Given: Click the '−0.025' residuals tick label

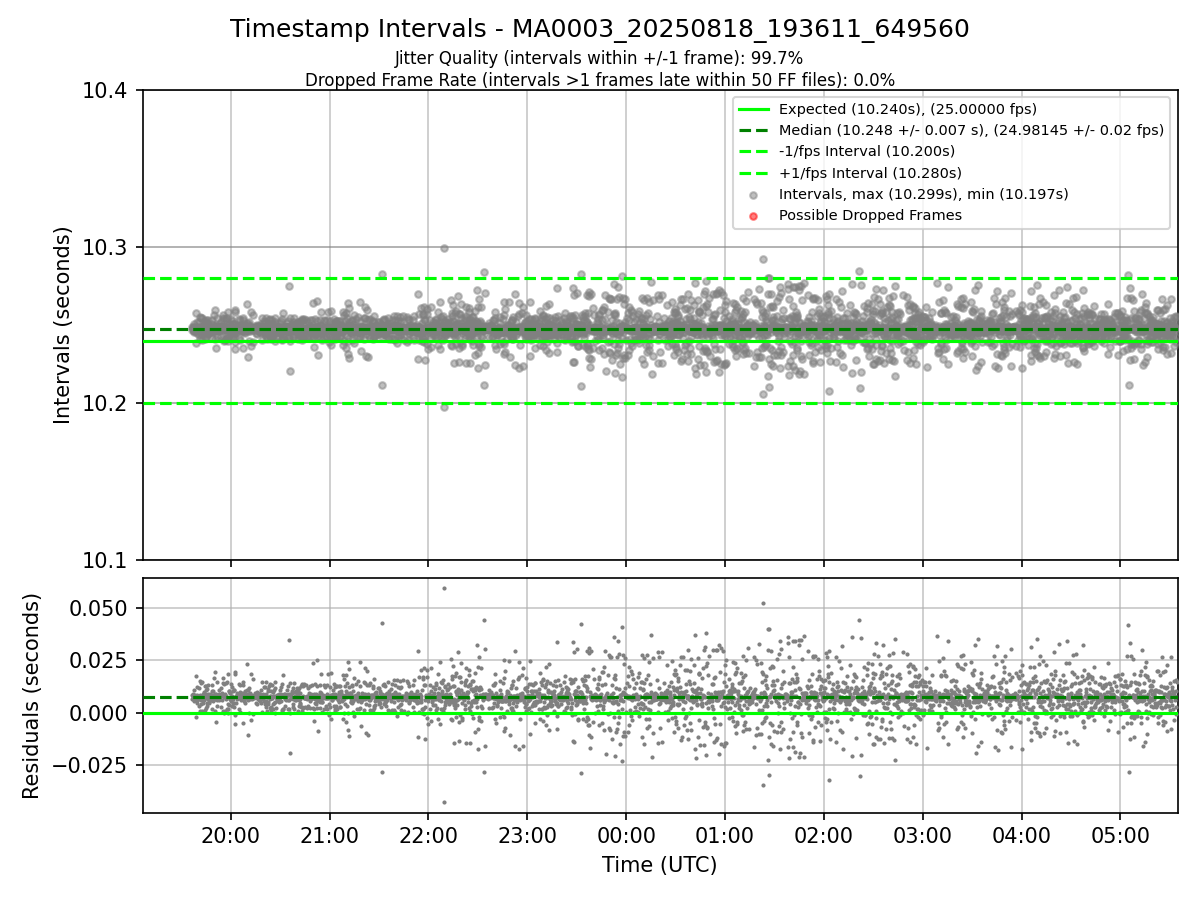Looking at the screenshot, I should 92,766.
